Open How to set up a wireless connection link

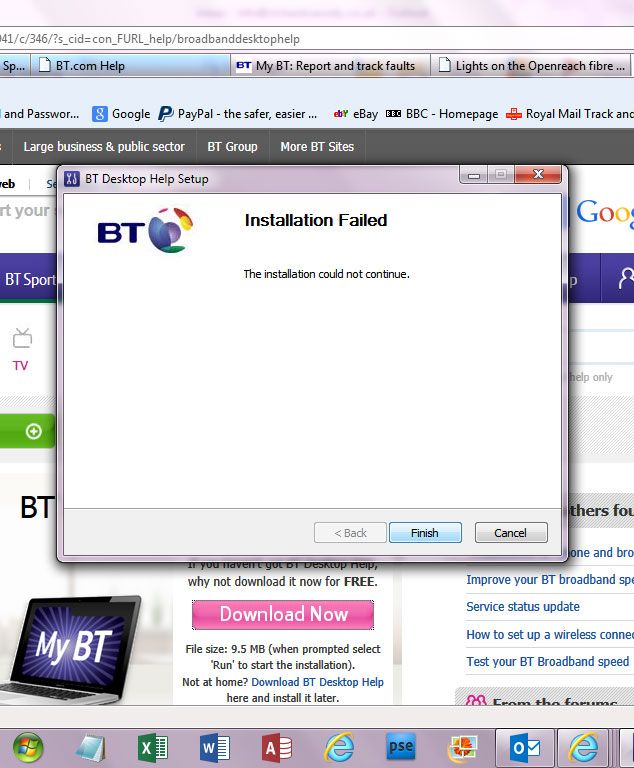(x=550, y=634)
